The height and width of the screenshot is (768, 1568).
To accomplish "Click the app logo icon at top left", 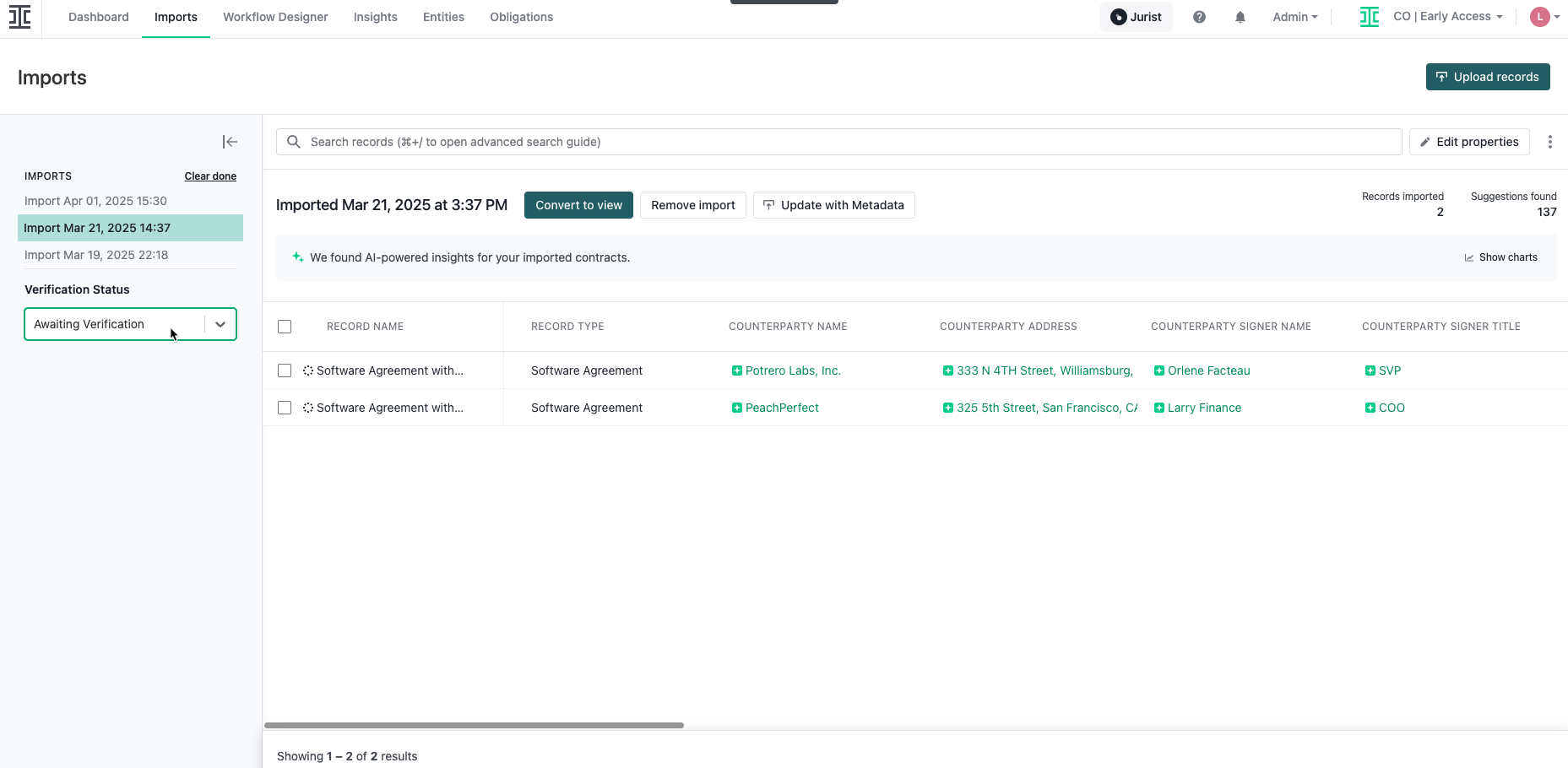I will 20,17.
